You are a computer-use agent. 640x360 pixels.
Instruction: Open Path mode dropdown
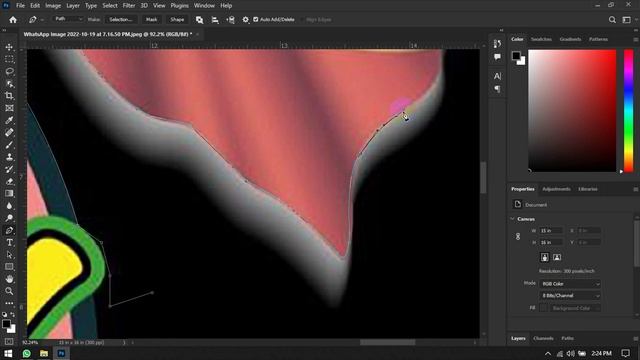pos(68,19)
